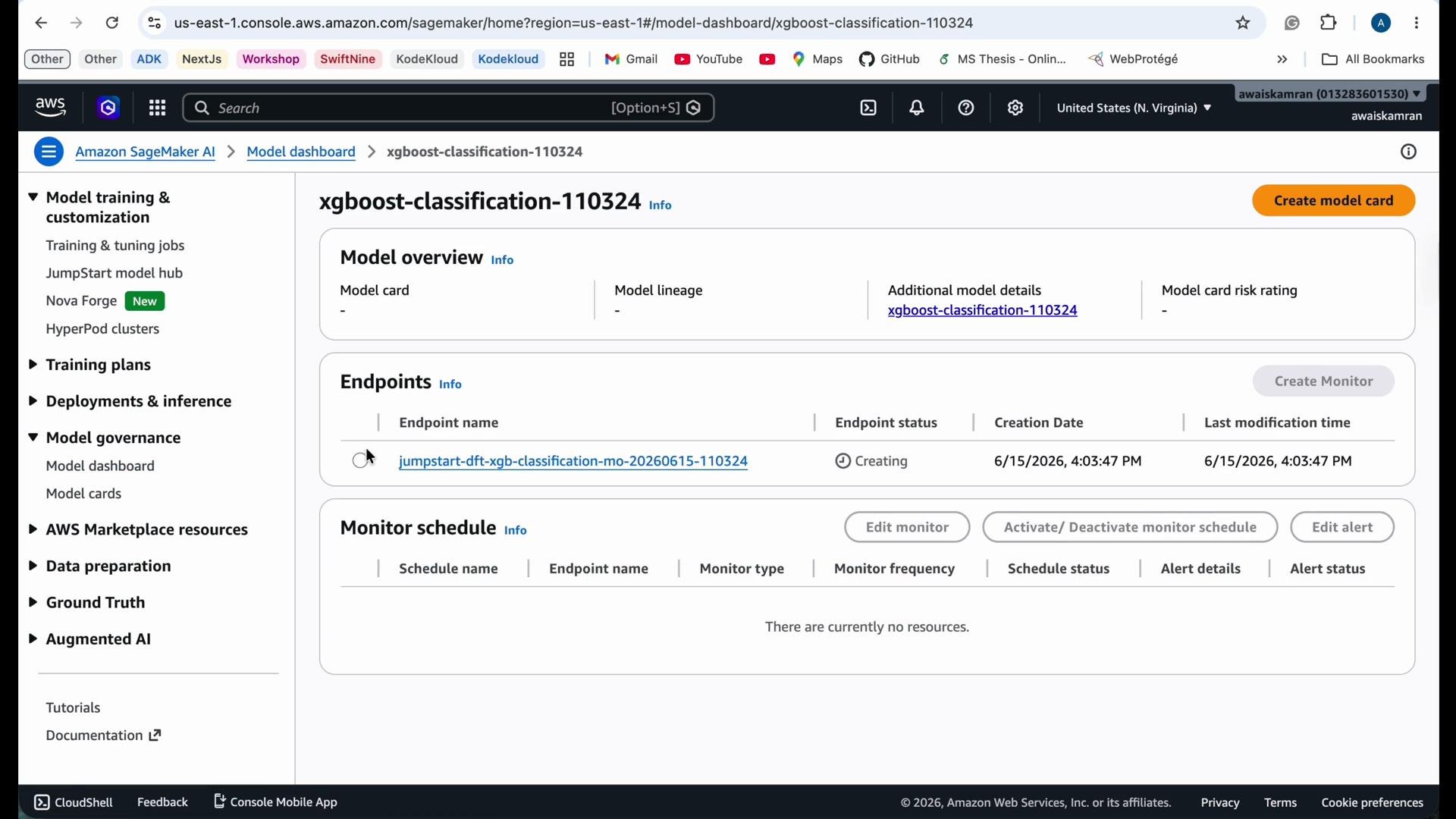Open the jumpstart-dft-xgb-classification-mo-20260615-110324 endpoint link

tap(573, 462)
